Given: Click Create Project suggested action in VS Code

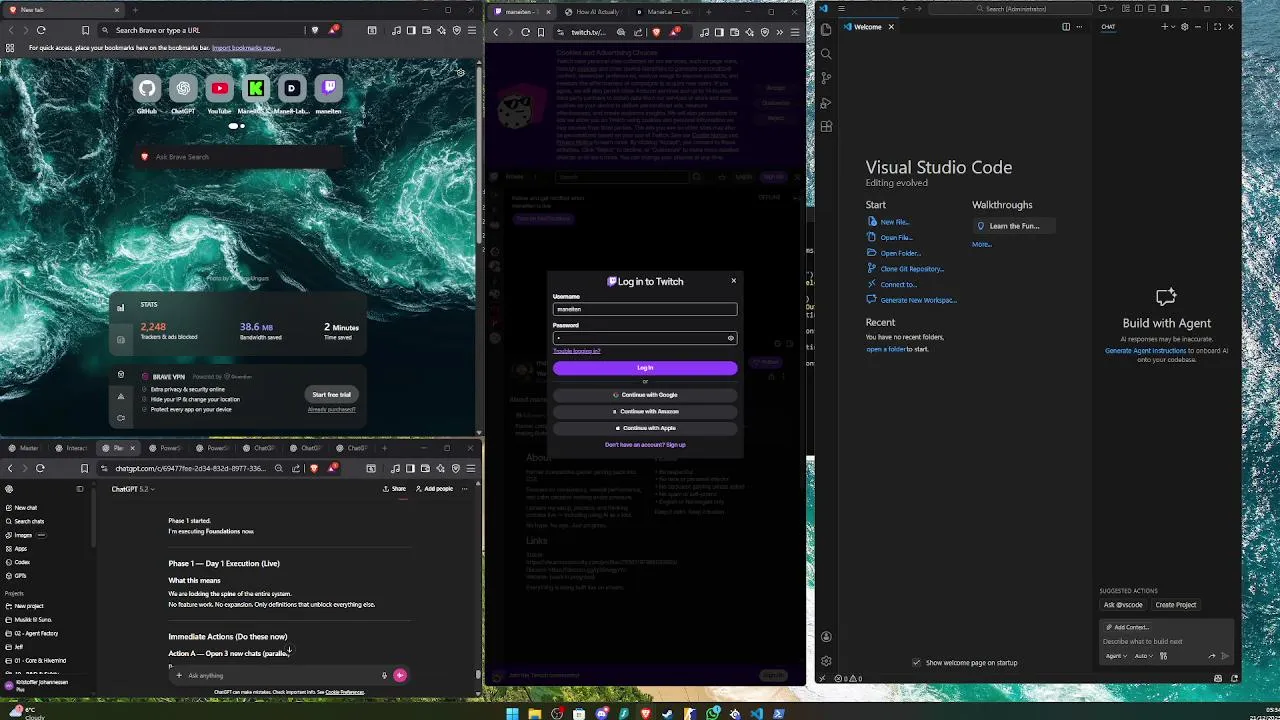Looking at the screenshot, I should point(1176,605).
